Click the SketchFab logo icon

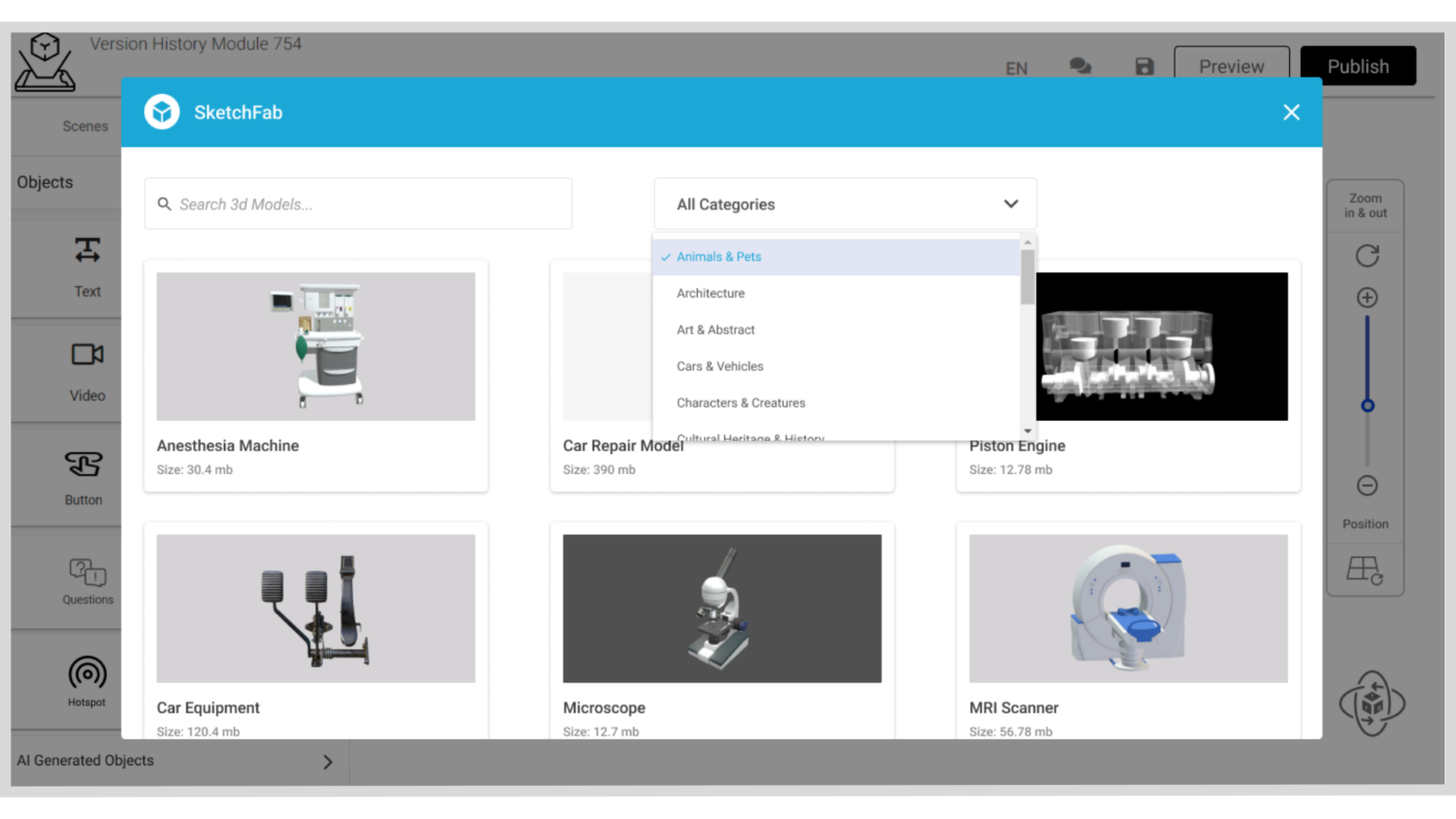[162, 112]
